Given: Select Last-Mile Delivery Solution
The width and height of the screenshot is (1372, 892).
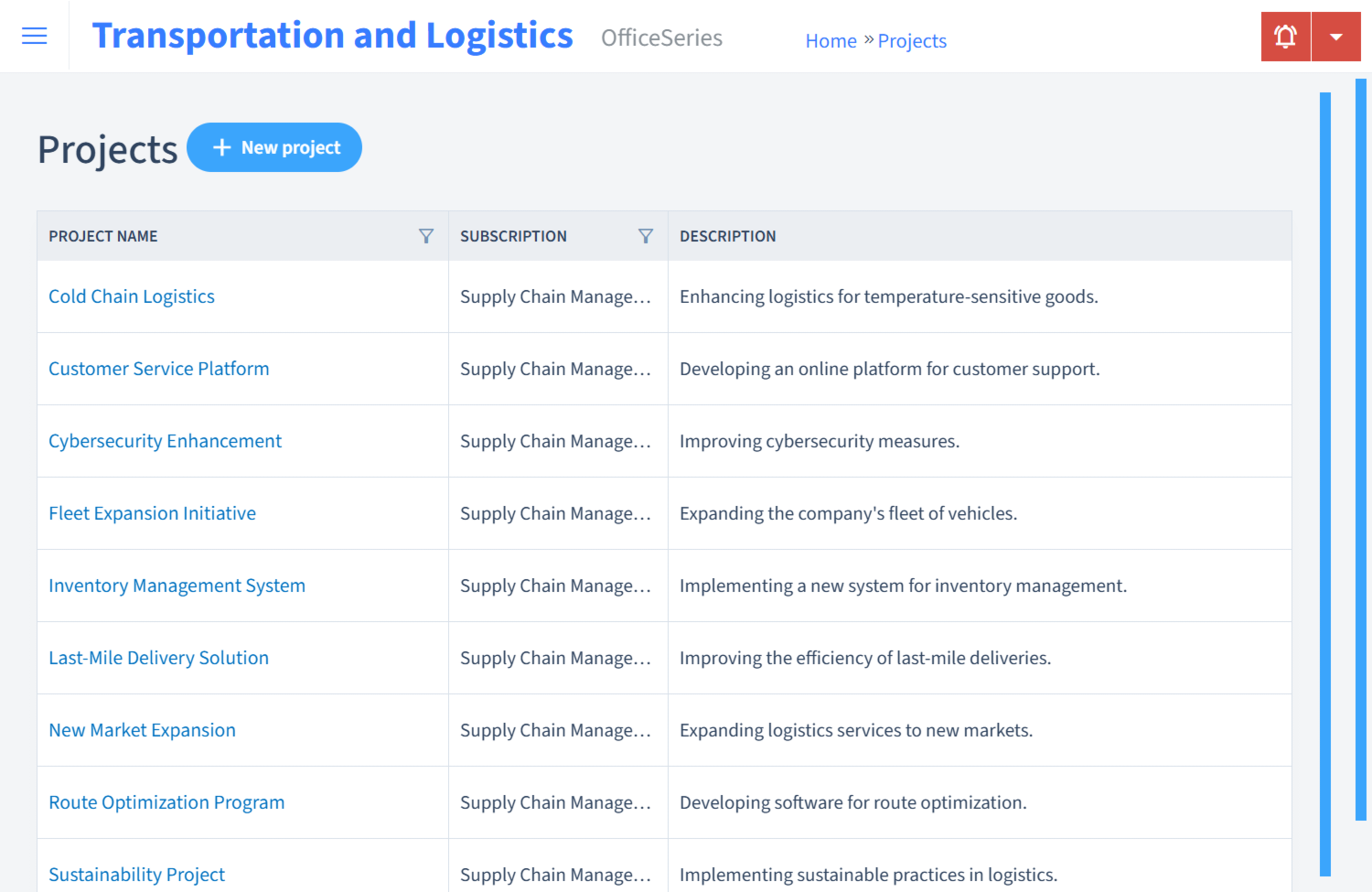Looking at the screenshot, I should 158,658.
